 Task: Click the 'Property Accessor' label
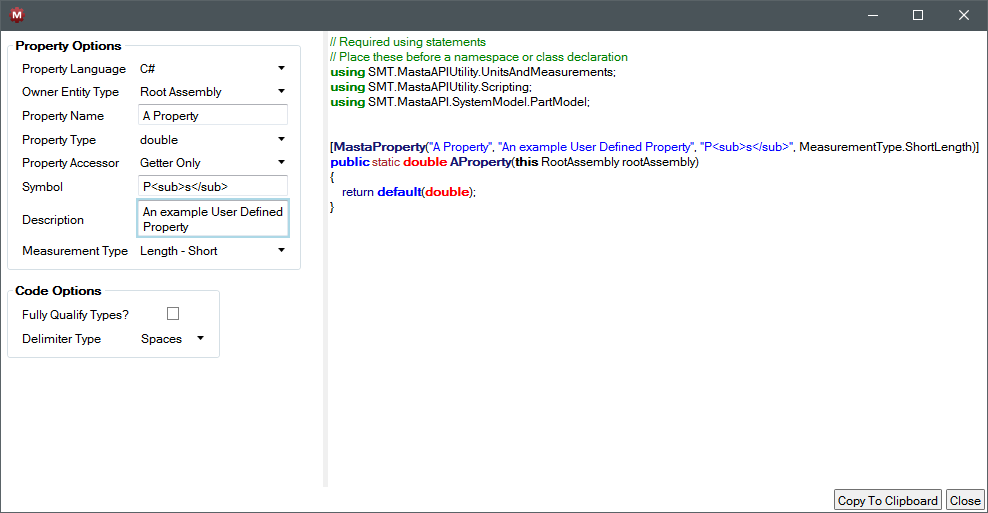click(x=71, y=163)
